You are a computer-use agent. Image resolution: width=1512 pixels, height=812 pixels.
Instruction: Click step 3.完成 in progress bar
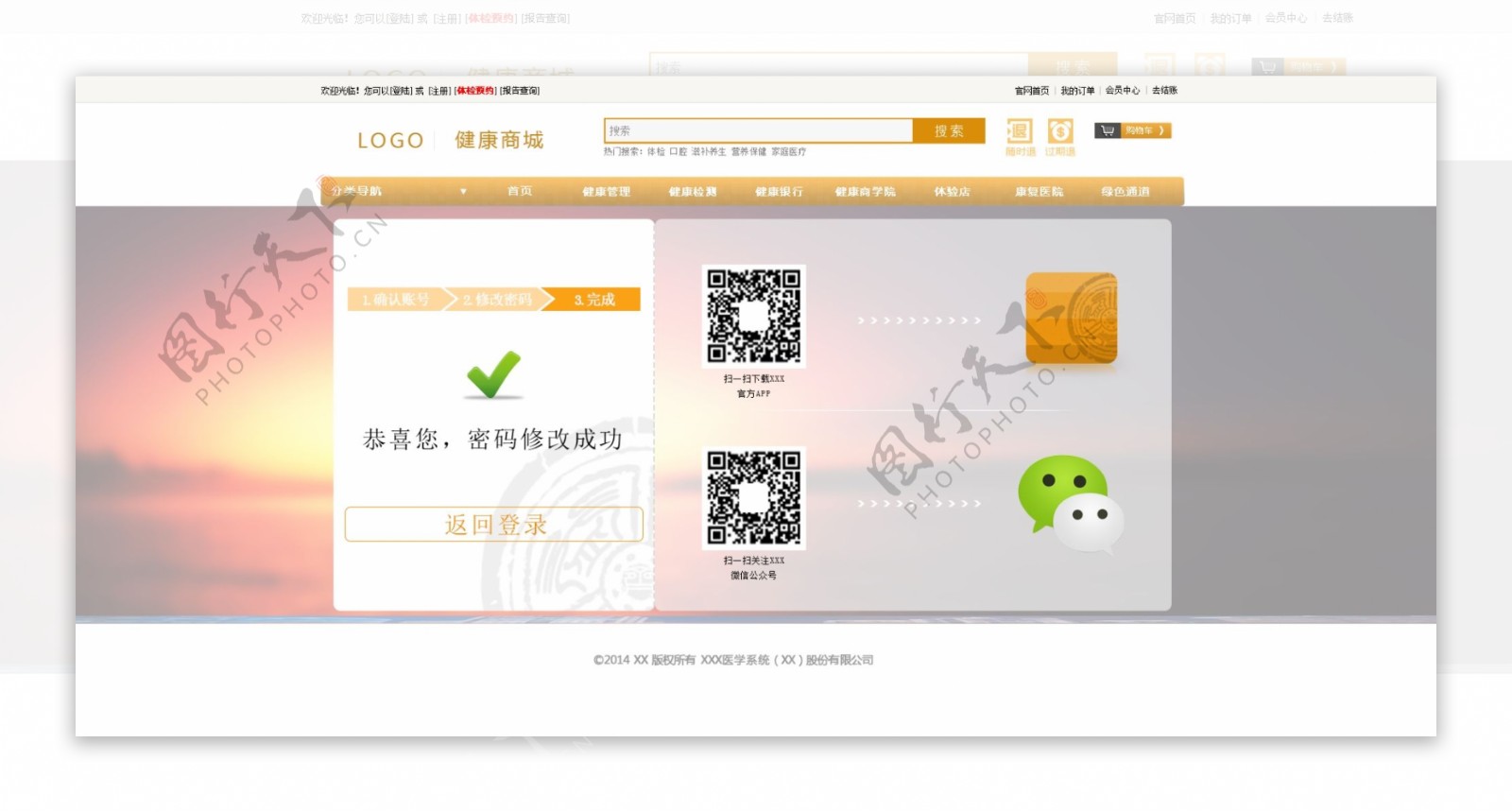tap(594, 300)
